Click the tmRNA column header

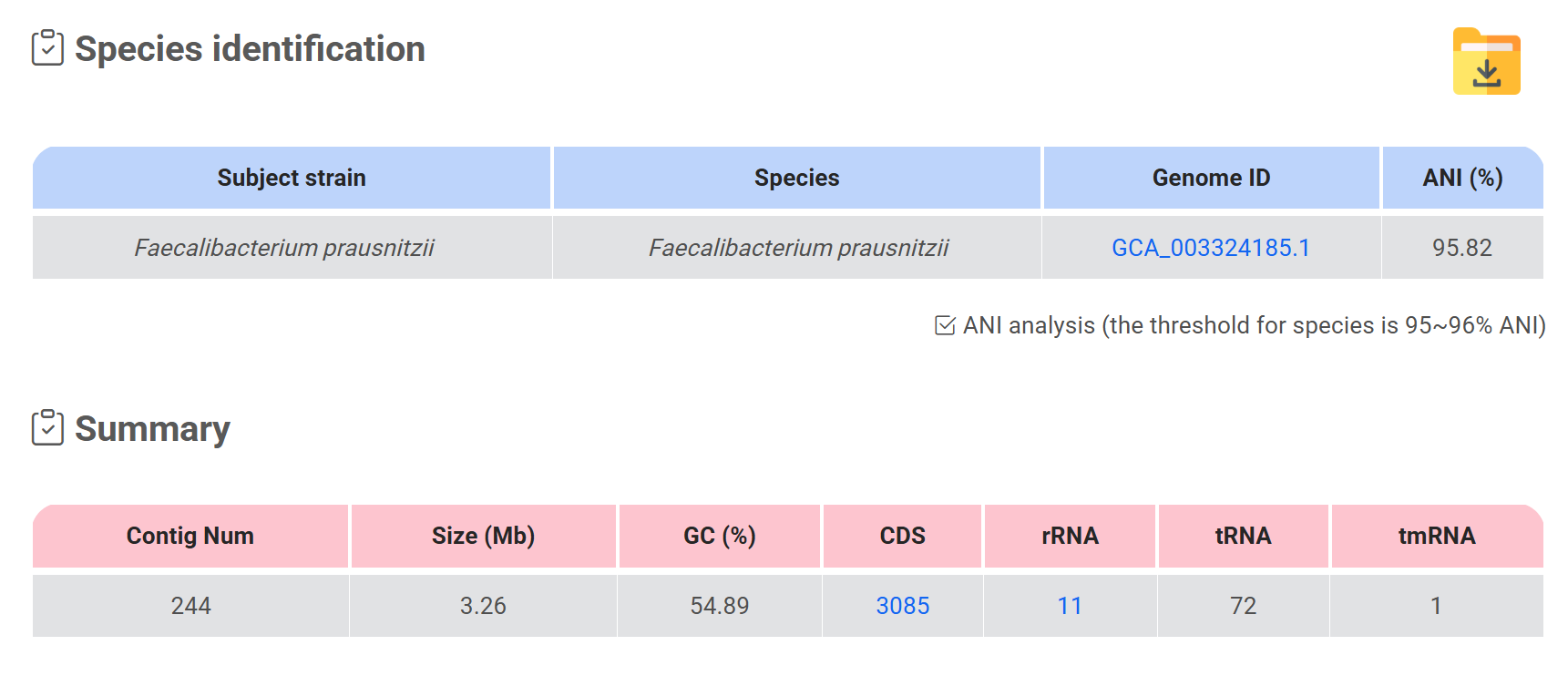click(x=1437, y=536)
